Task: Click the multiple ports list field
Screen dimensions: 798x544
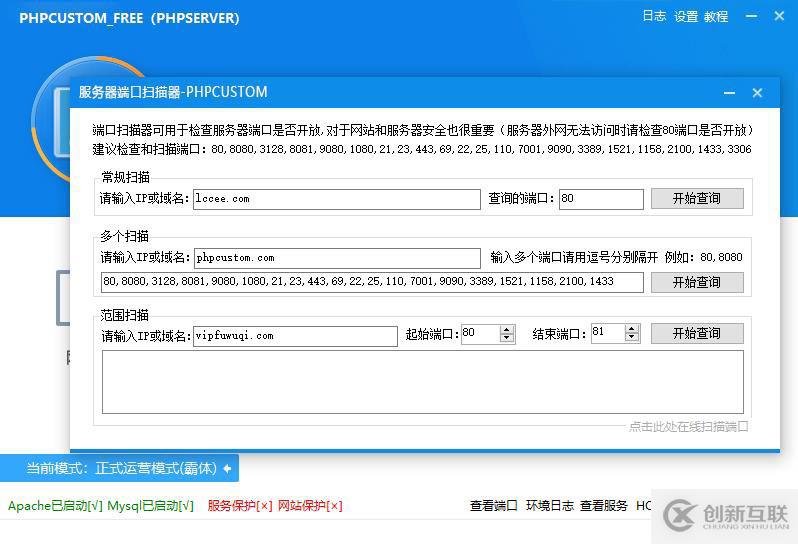Action: tap(373, 282)
